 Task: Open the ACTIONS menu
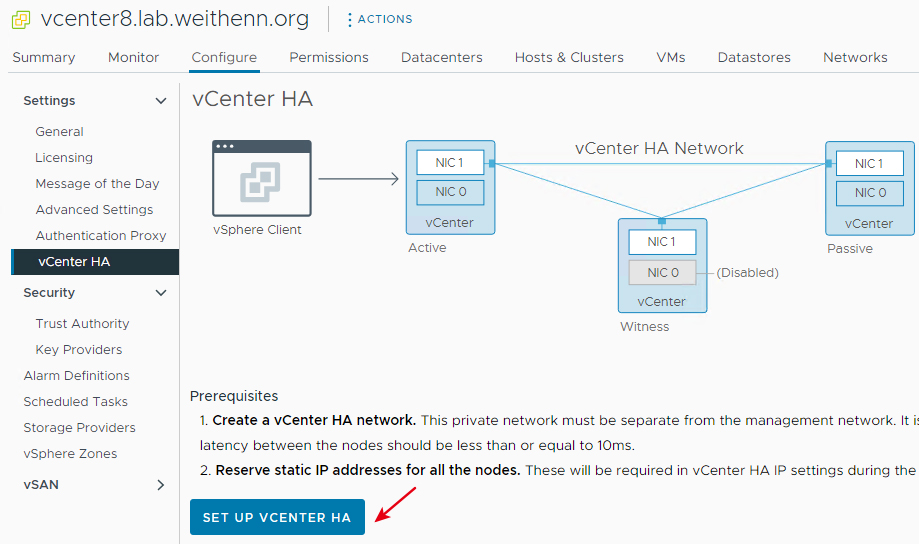[379, 19]
